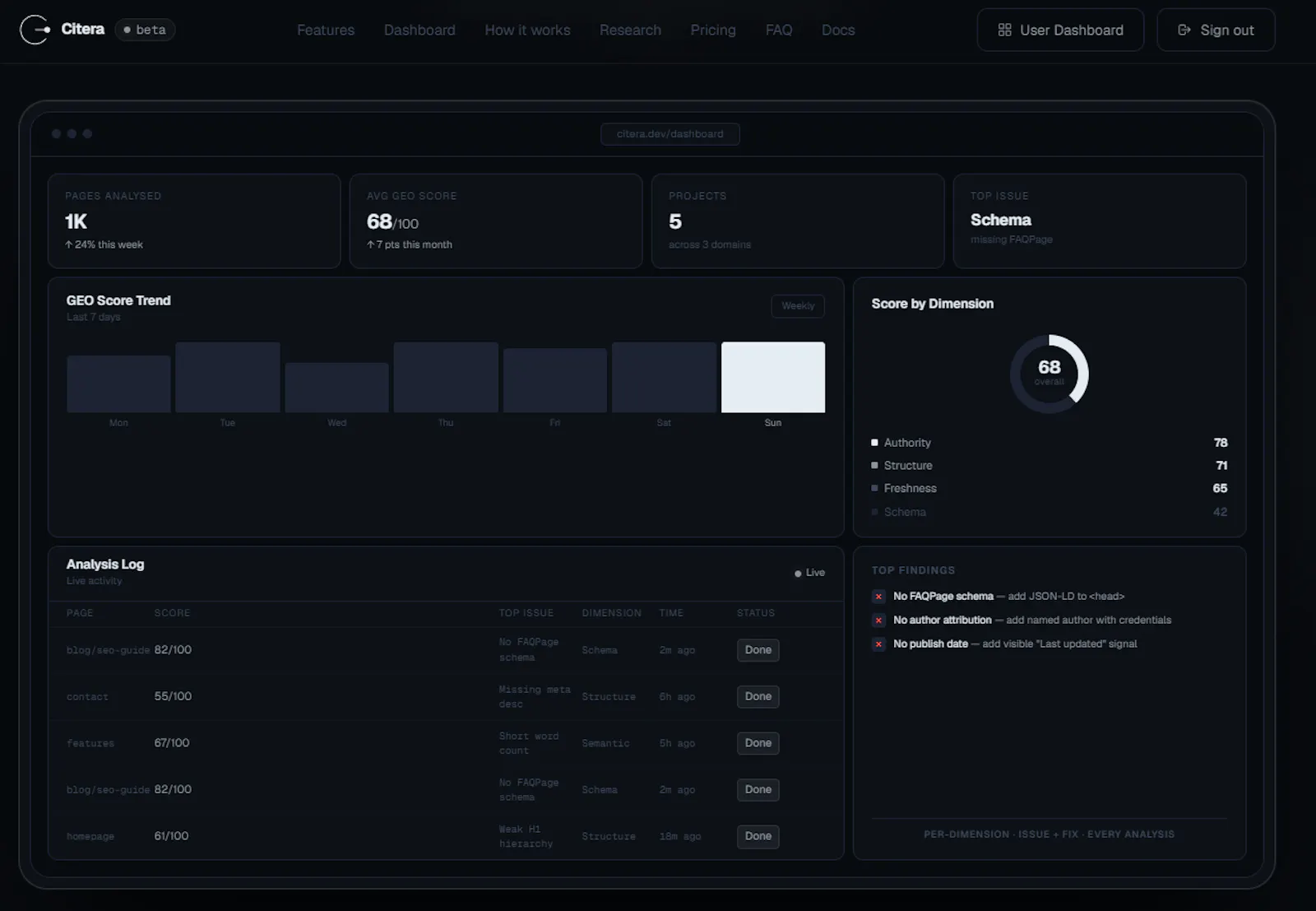This screenshot has width=1316, height=911.
Task: Click the red X beside No FAQPage schema
Action: 878,597
